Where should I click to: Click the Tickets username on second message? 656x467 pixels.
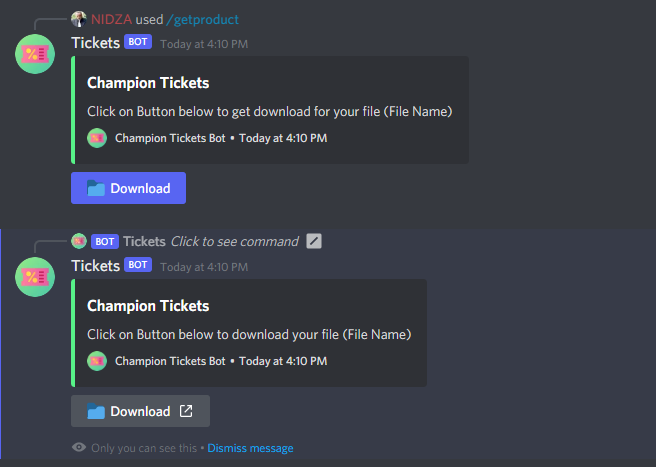point(95,265)
